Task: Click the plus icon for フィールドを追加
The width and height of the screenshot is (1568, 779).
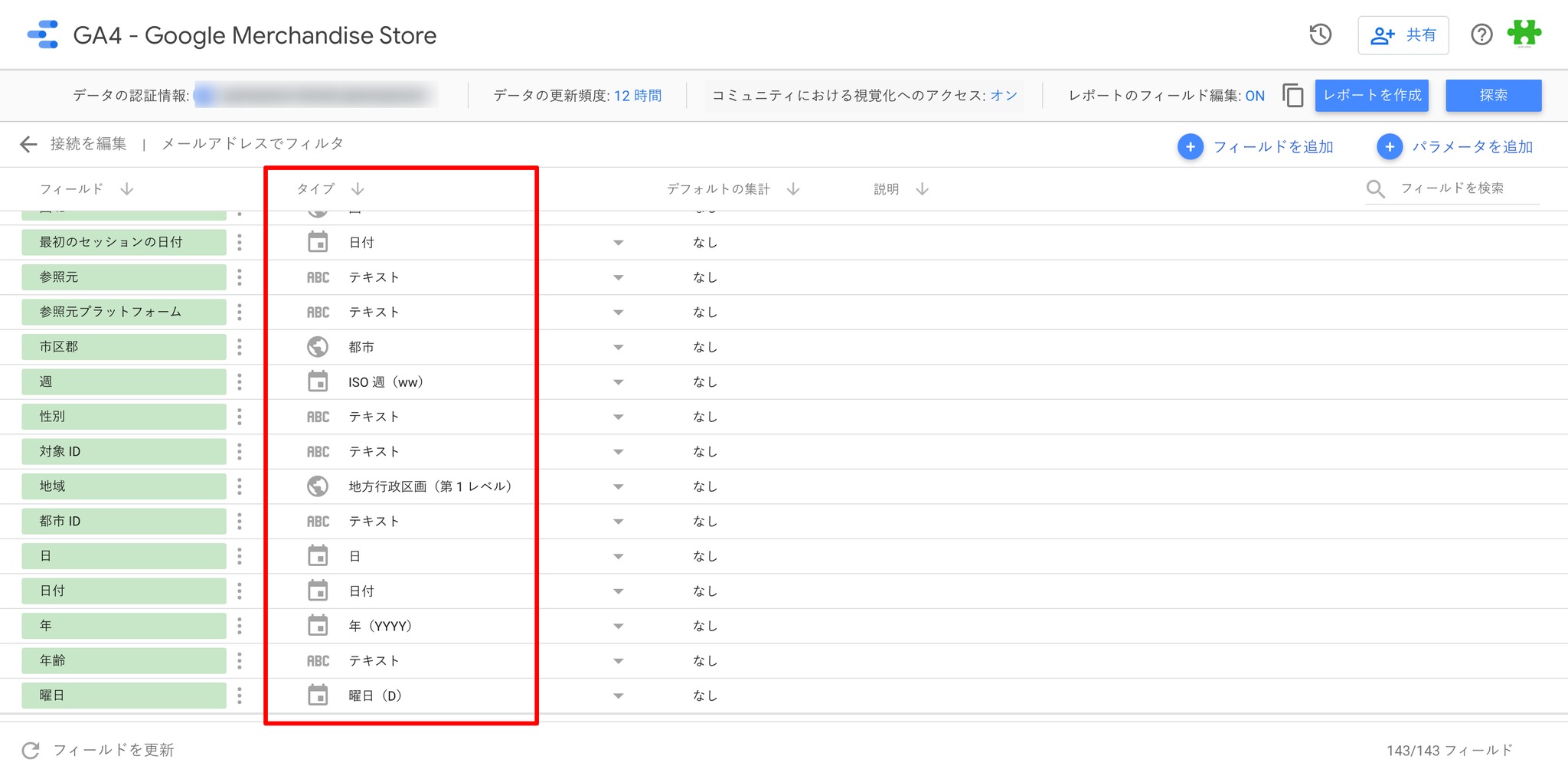Action: (1190, 146)
